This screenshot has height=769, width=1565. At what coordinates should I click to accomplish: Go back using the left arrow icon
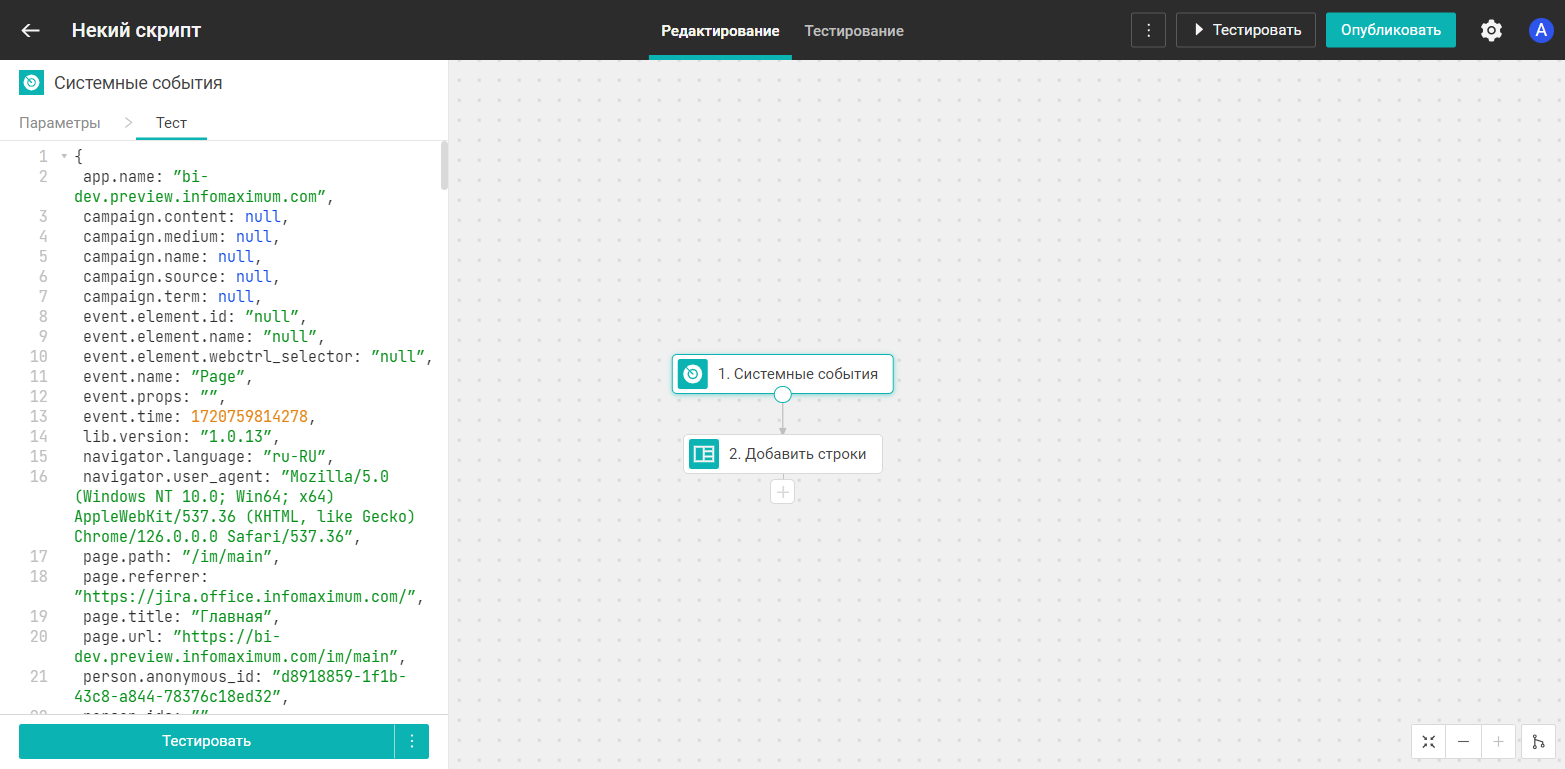tap(30, 30)
